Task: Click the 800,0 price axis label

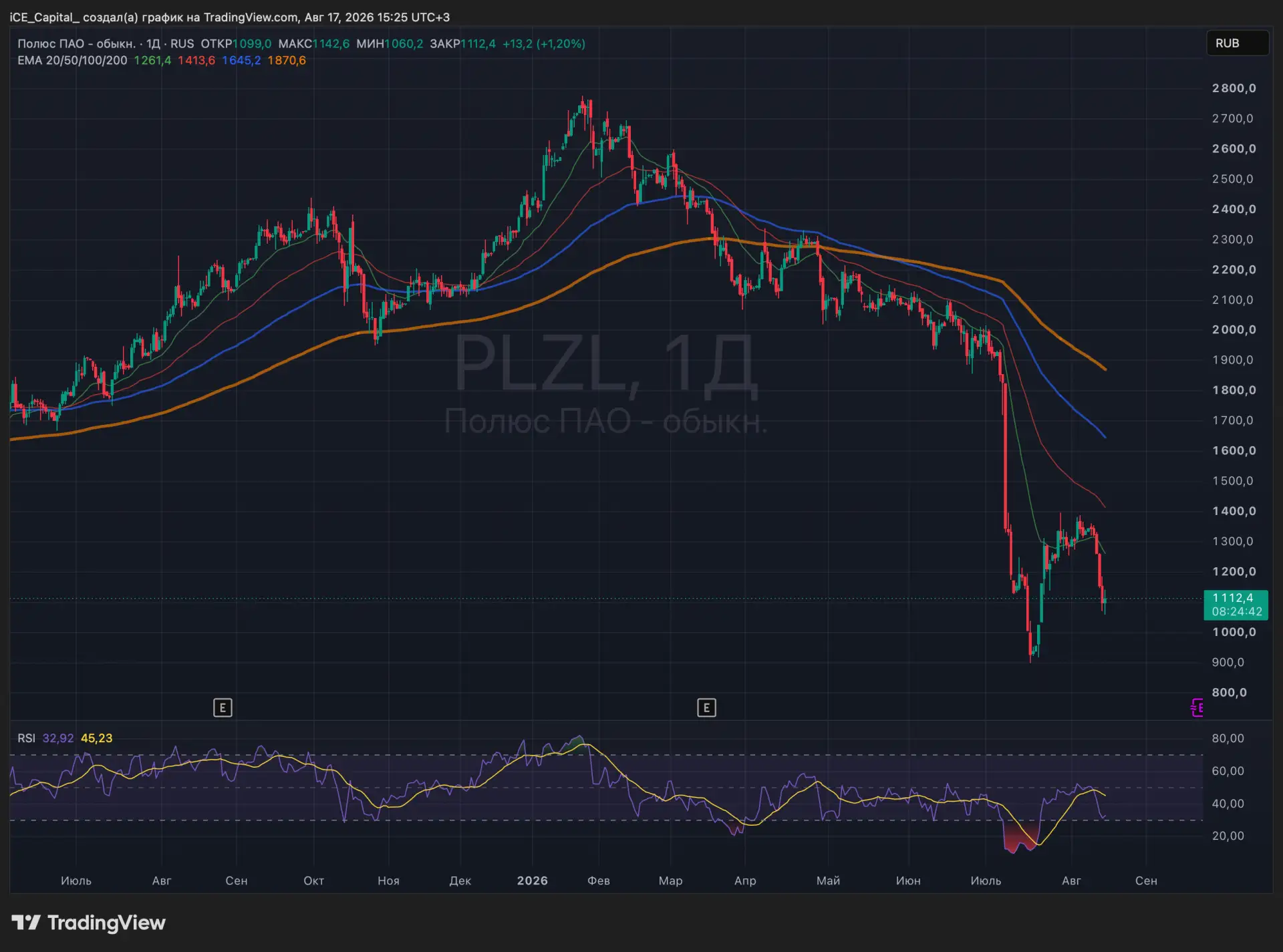Action: click(1229, 692)
